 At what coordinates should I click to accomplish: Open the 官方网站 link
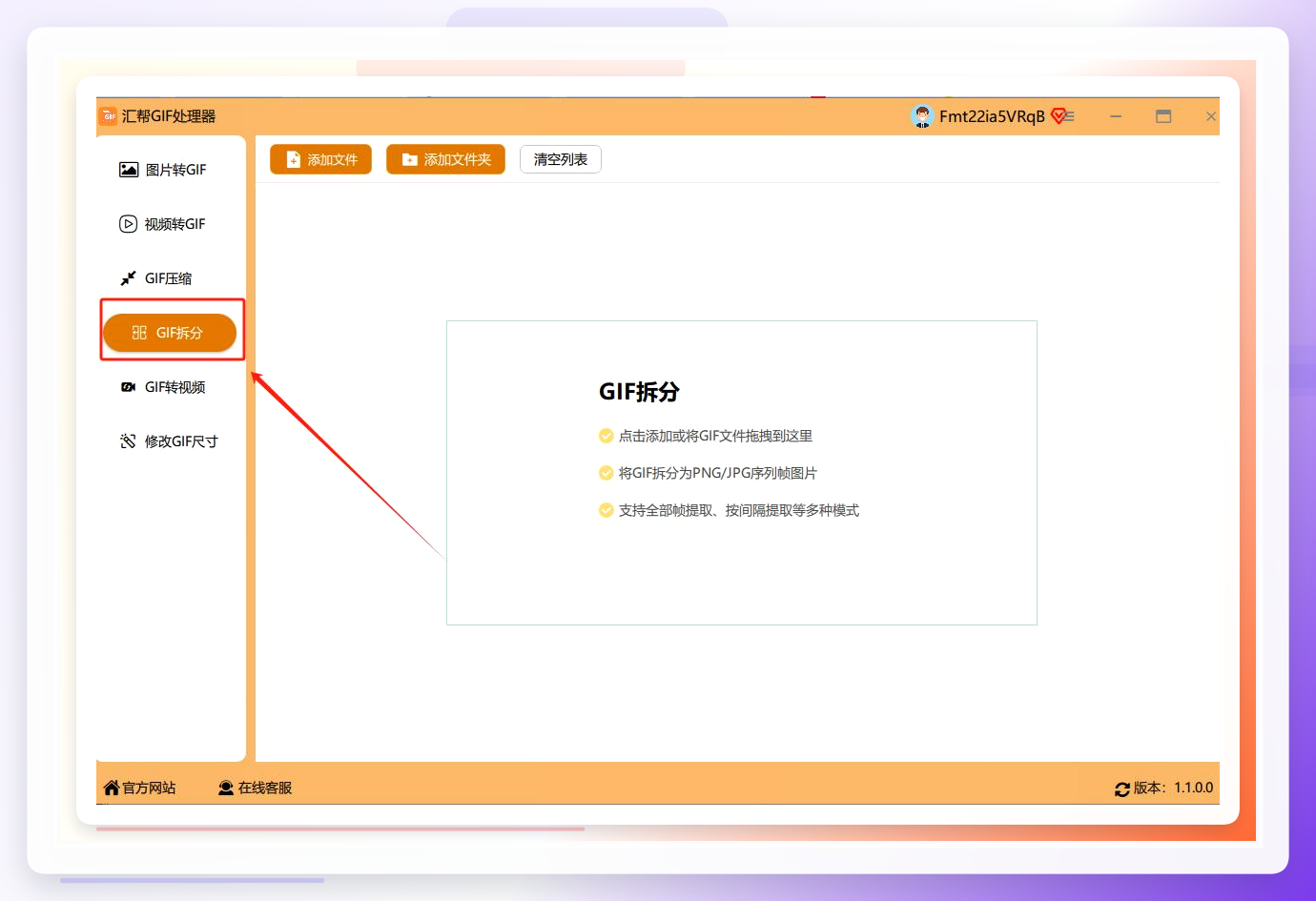click(x=139, y=788)
